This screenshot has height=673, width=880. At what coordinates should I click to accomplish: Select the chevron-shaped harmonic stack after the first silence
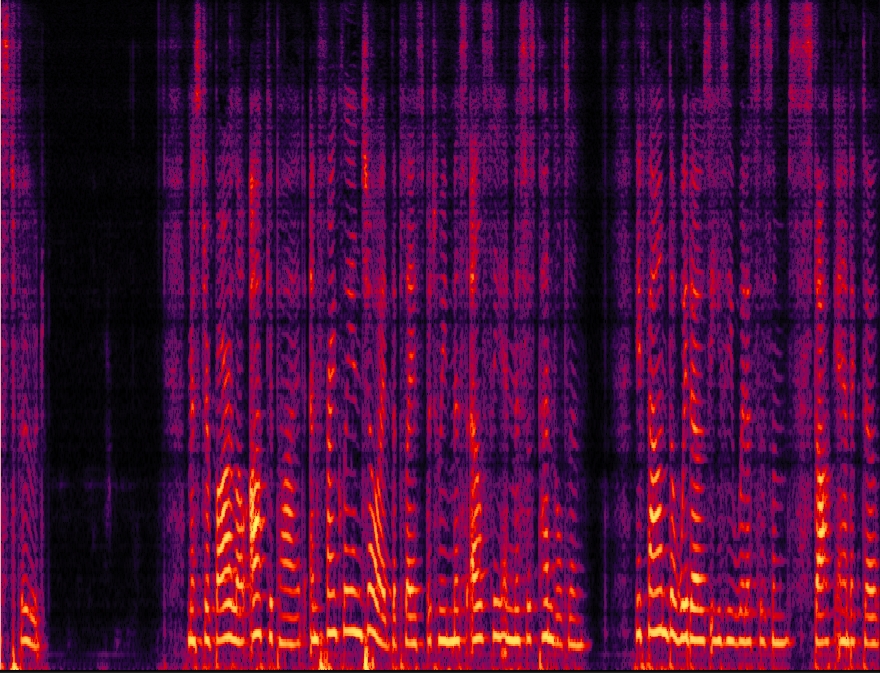tap(232, 540)
